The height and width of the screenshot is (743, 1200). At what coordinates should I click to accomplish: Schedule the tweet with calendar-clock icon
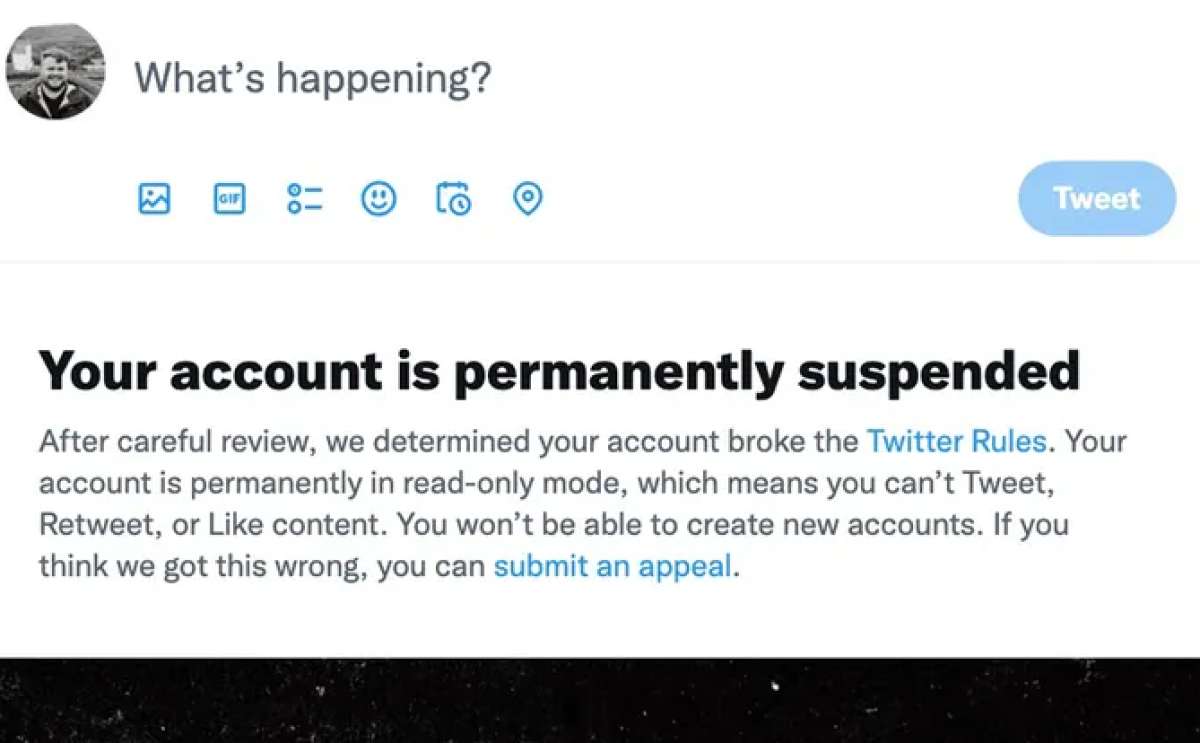coord(453,199)
